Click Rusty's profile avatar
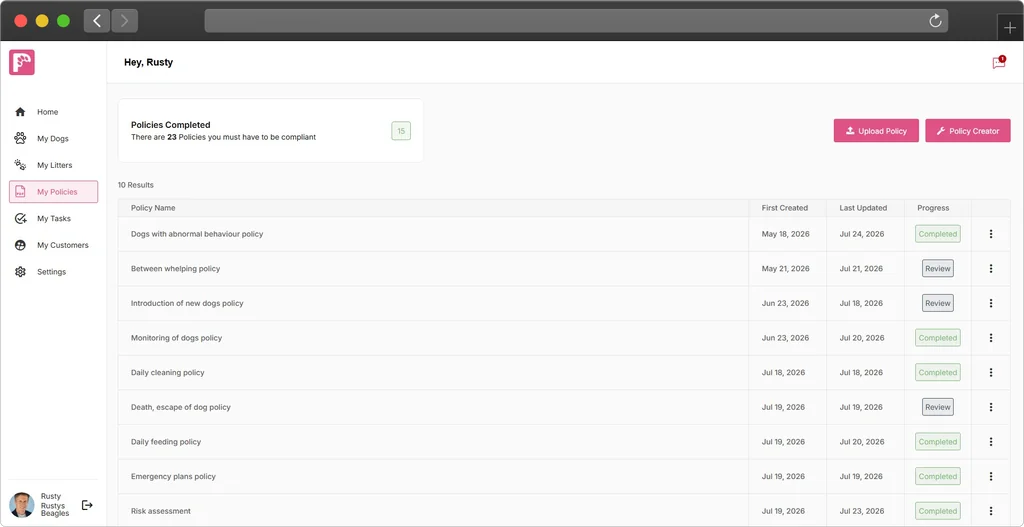This screenshot has height=527, width=1024. tap(22, 505)
